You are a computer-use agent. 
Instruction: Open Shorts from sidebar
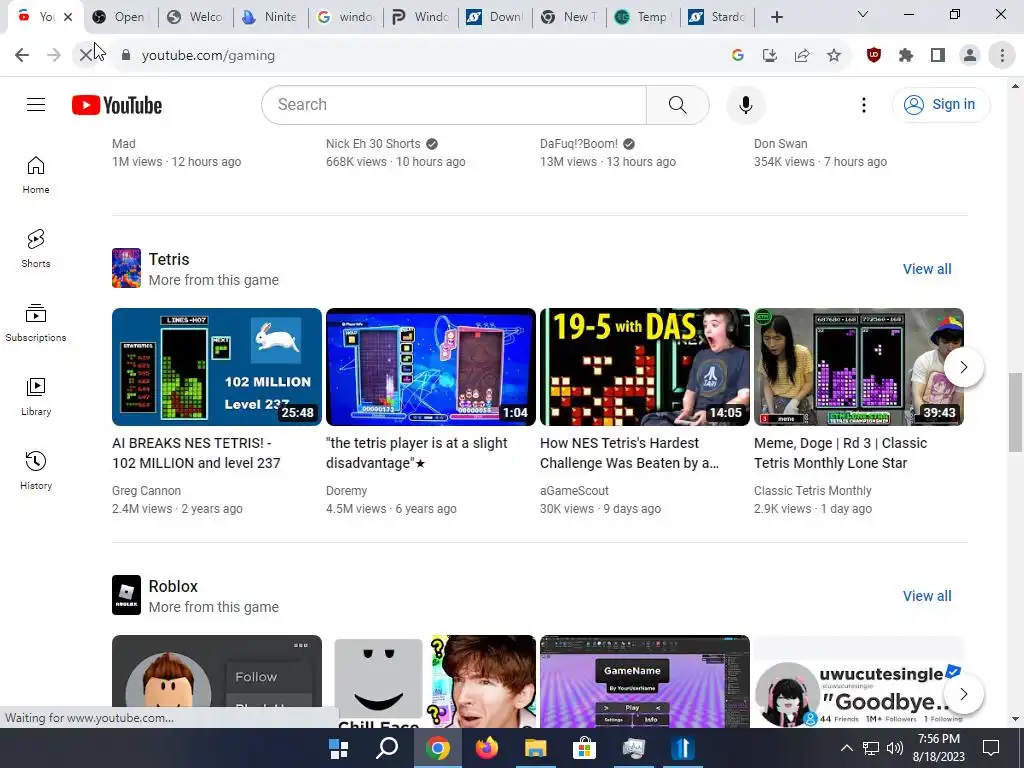coord(36,249)
